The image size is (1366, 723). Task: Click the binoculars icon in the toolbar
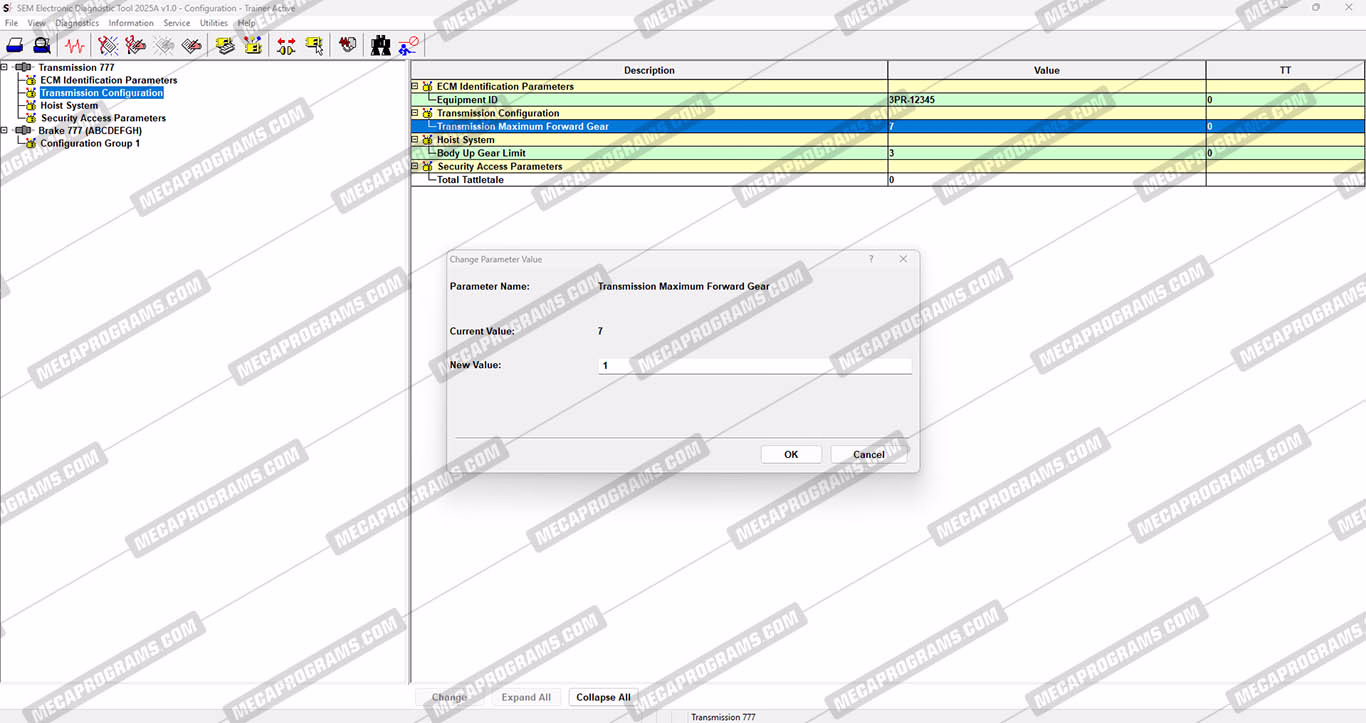(380, 45)
